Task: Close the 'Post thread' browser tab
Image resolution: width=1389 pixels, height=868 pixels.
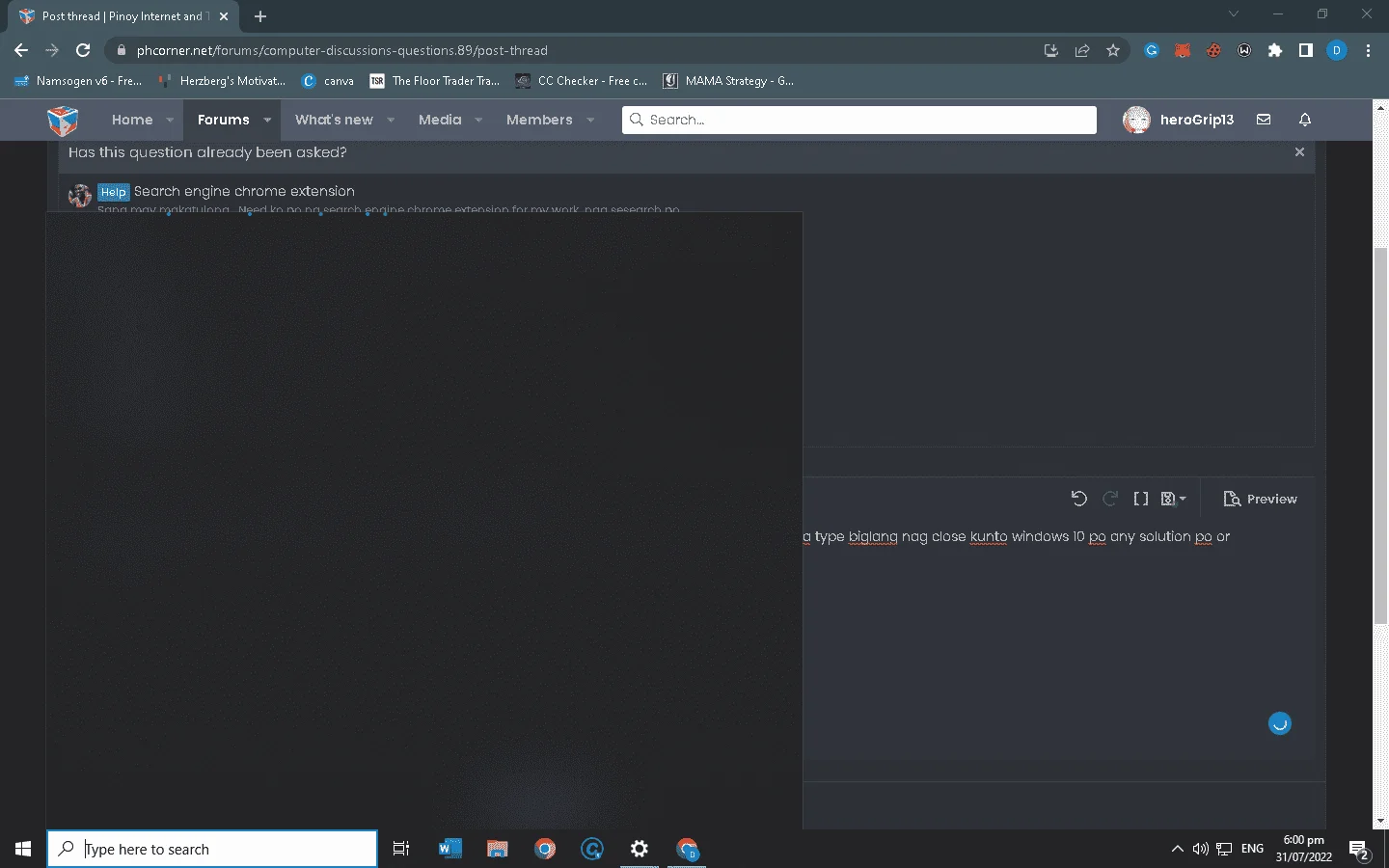Action: 224,16
